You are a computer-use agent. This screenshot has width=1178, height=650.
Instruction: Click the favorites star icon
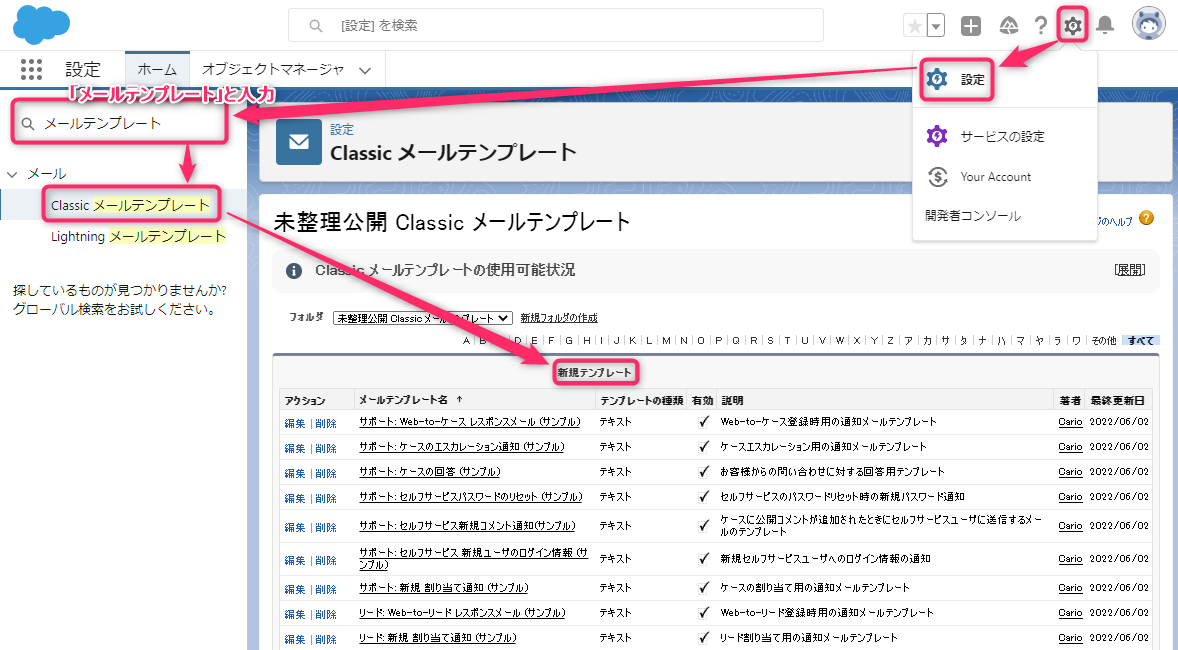[914, 26]
